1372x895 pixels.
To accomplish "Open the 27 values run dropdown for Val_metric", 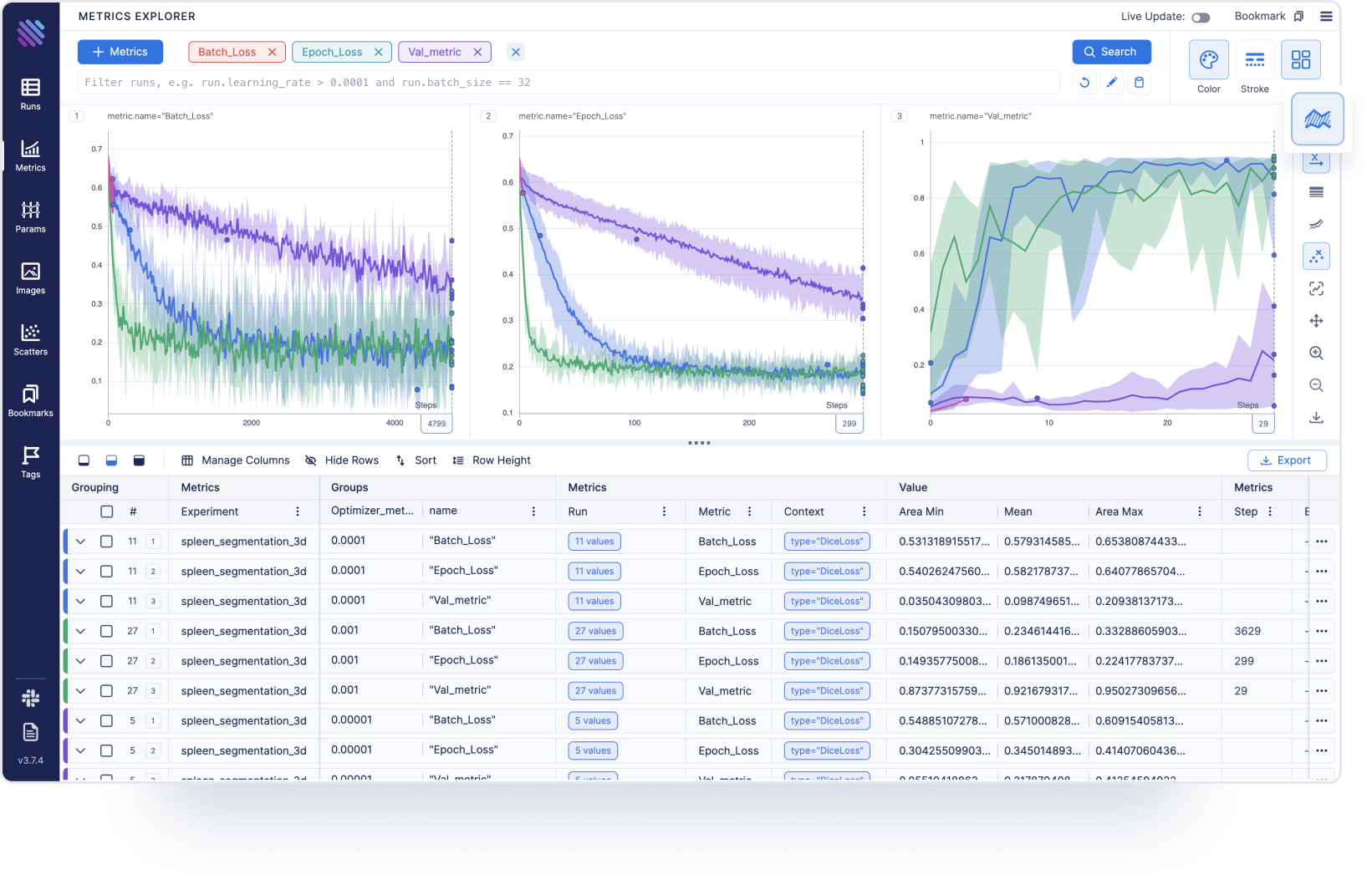I will [595, 691].
